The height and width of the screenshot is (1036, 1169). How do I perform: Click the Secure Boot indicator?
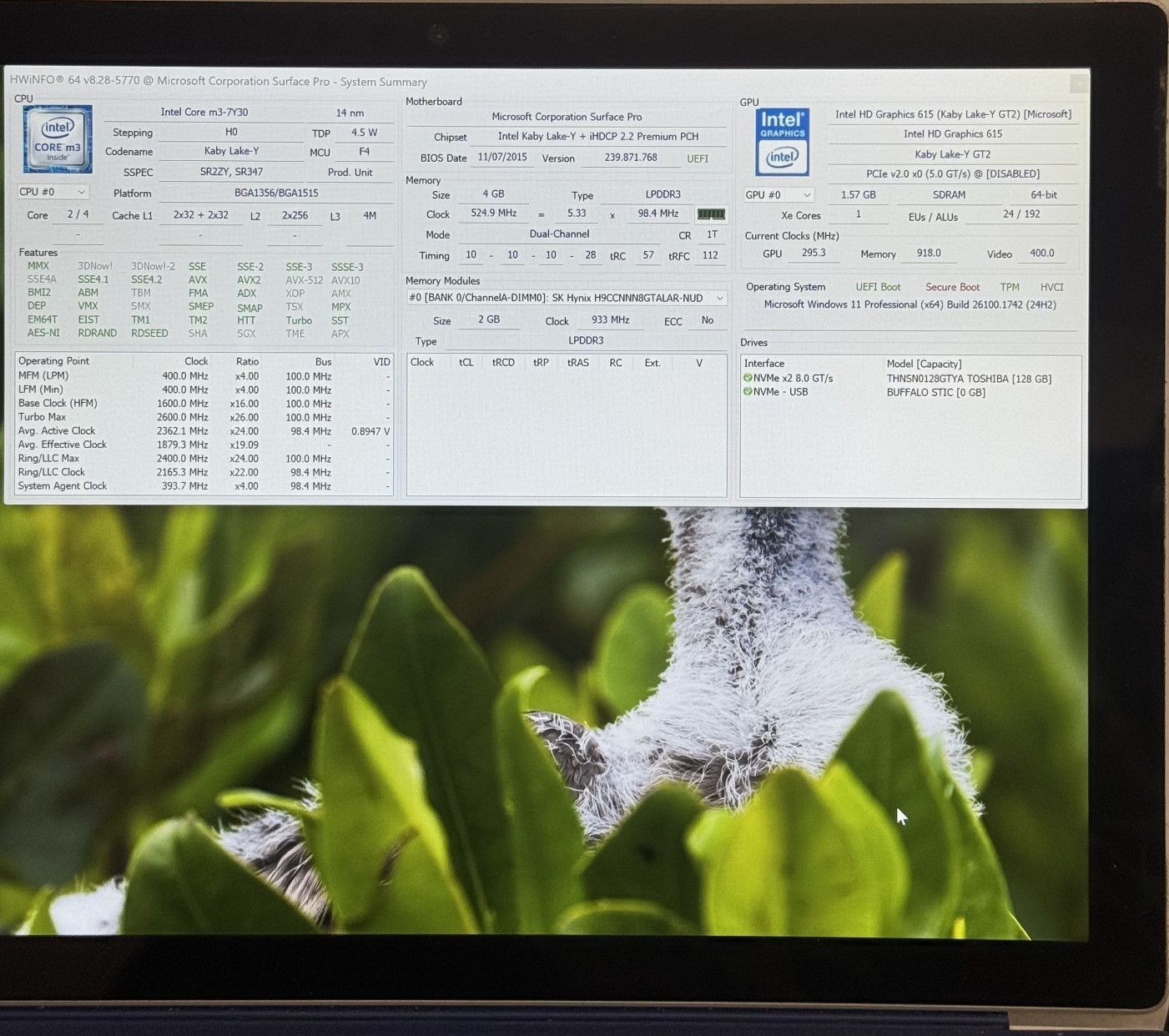(952, 287)
